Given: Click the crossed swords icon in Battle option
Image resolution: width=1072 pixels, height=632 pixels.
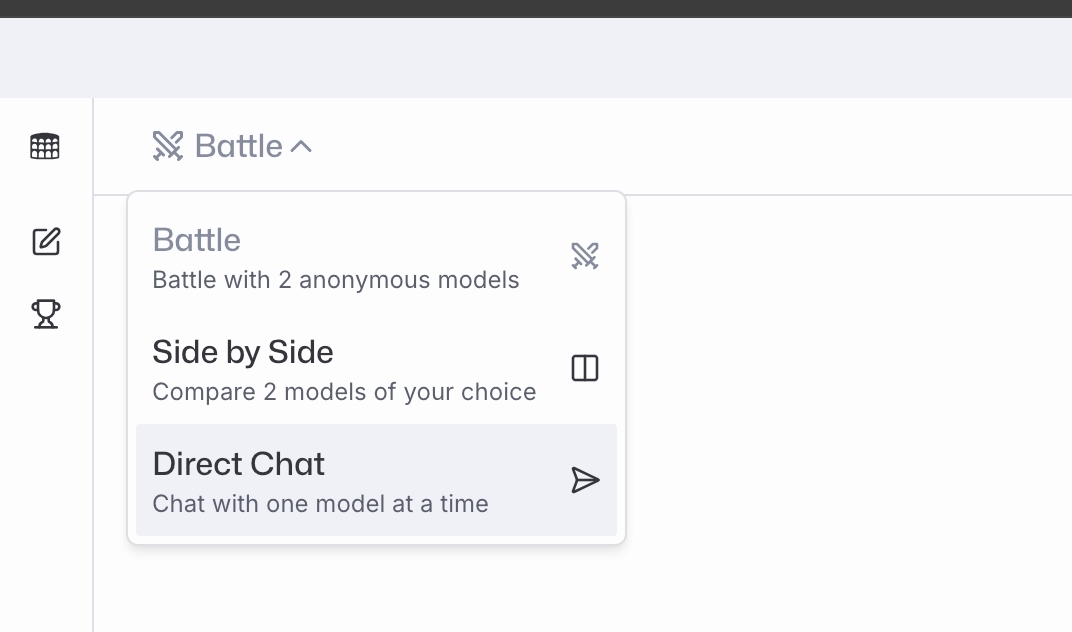Looking at the screenshot, I should tap(585, 256).
